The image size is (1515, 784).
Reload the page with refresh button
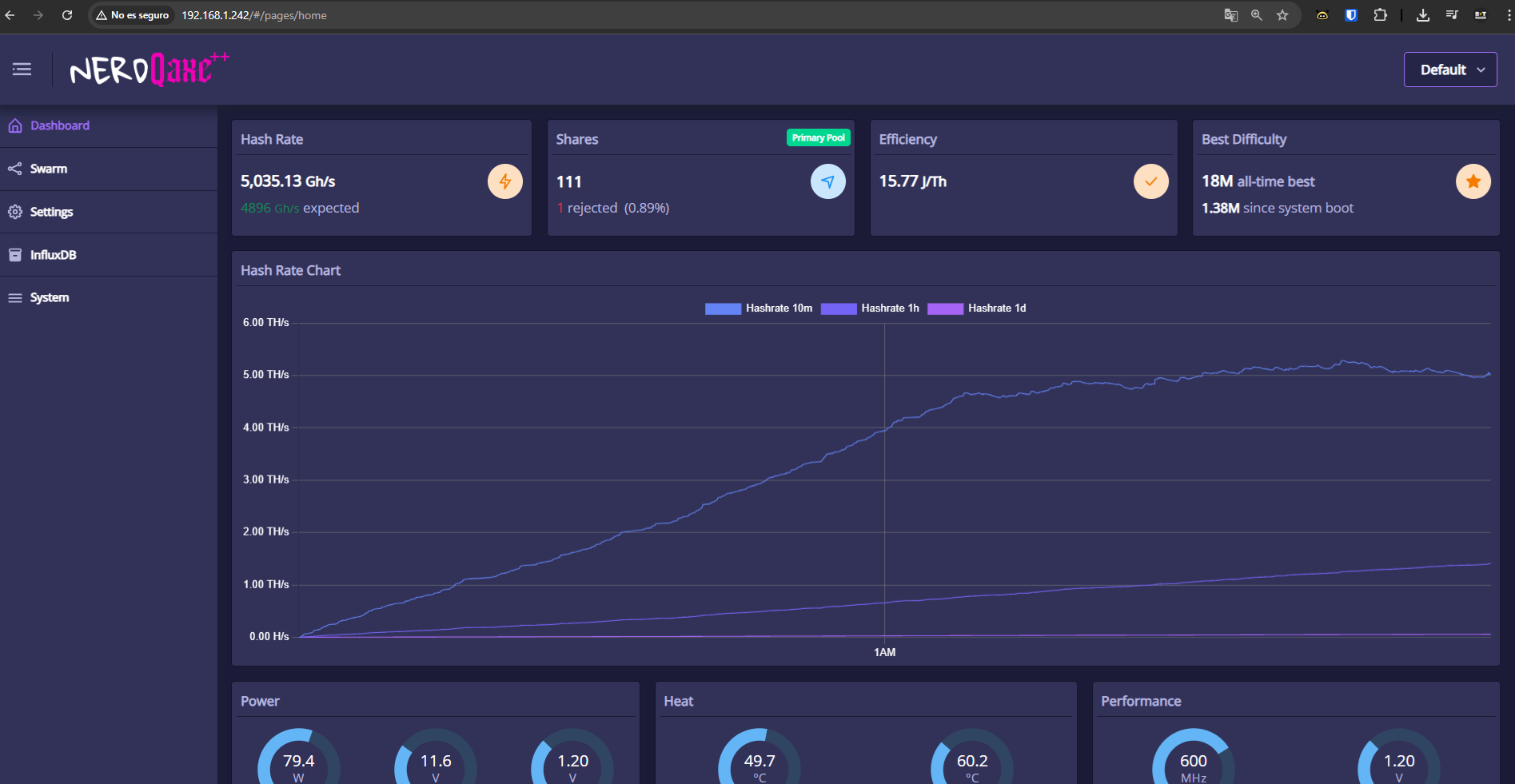pos(67,15)
